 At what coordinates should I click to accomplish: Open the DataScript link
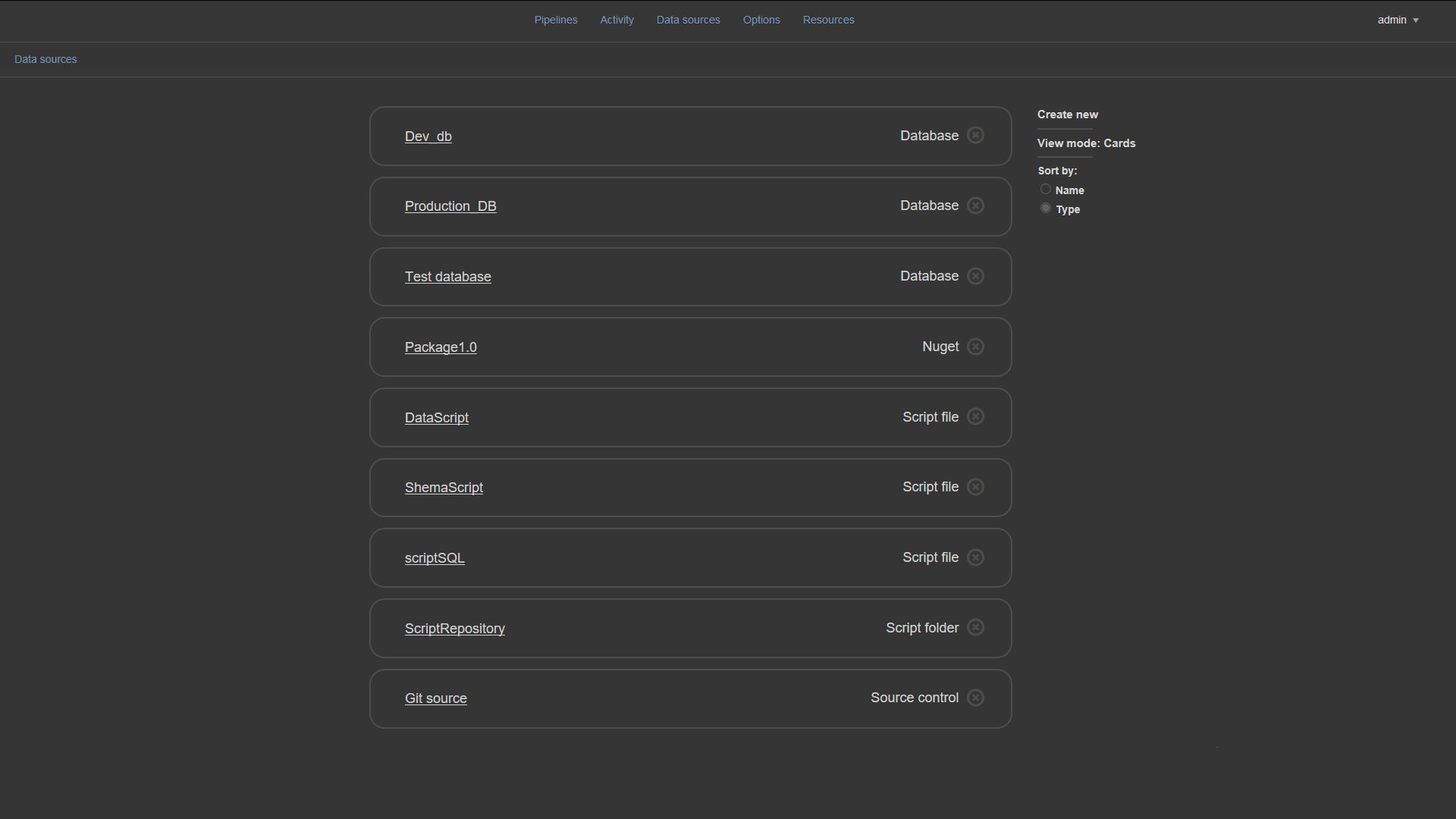click(436, 418)
